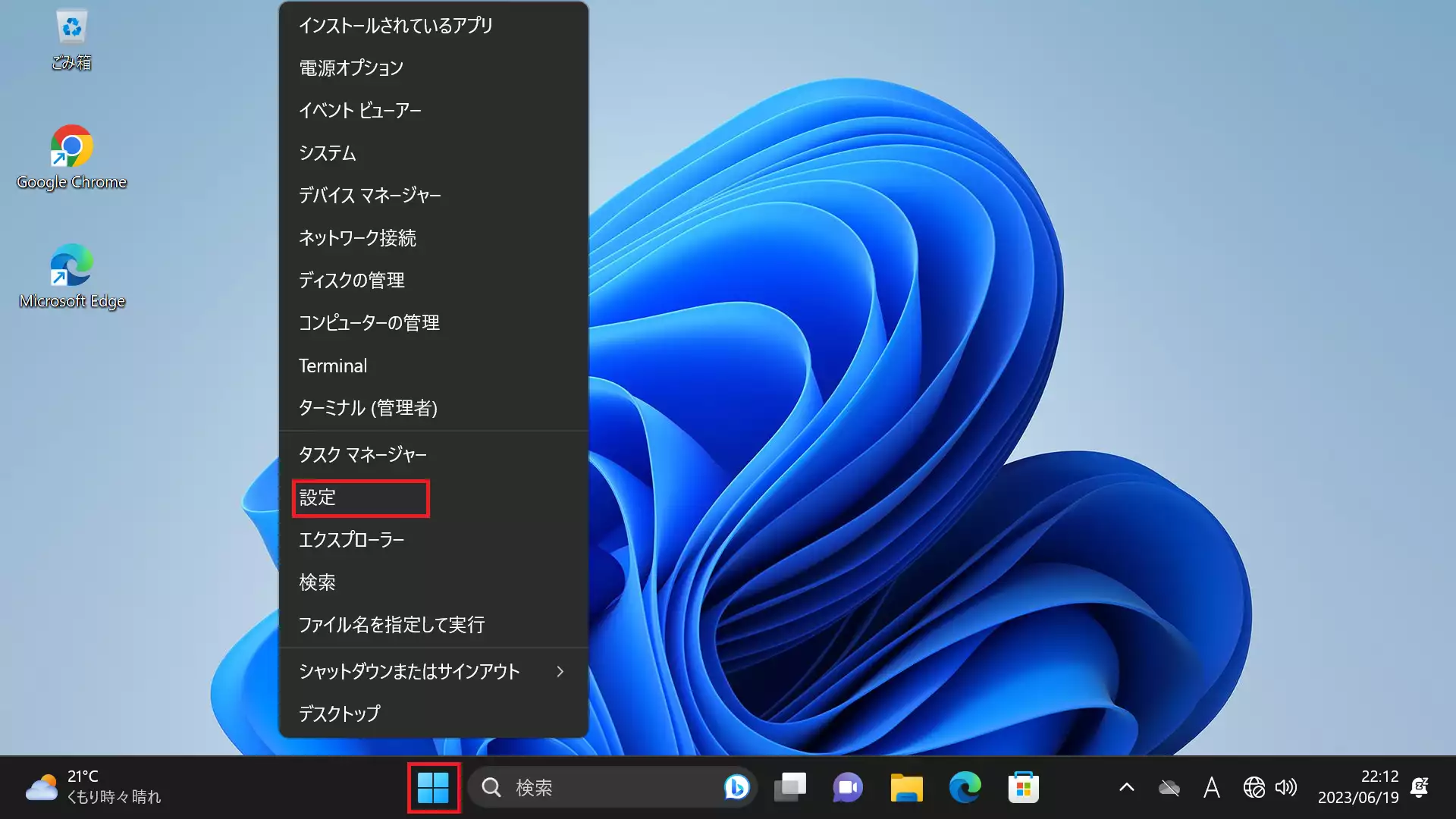This screenshot has width=1456, height=819.
Task: Open File Explorer from the taskbar
Action: pos(906,788)
